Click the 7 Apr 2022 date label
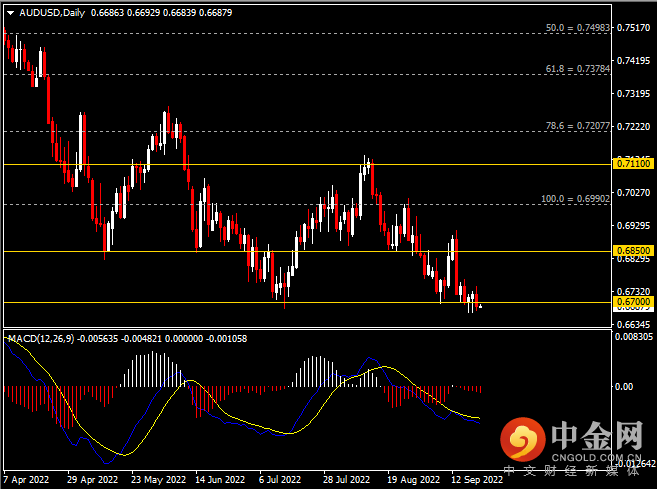Image resolution: width=657 pixels, height=489 pixels. pos(26,479)
